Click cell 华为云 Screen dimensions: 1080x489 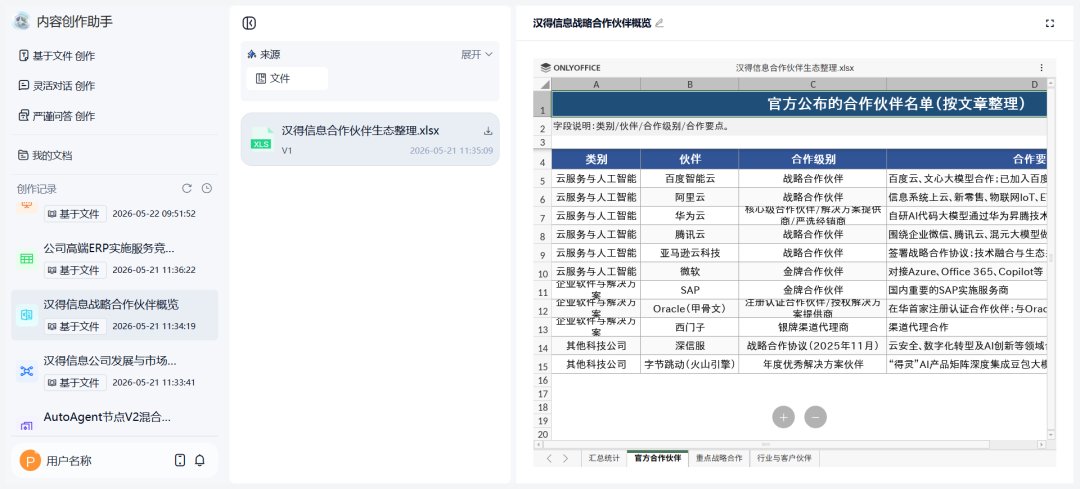pyautogui.click(x=689, y=216)
